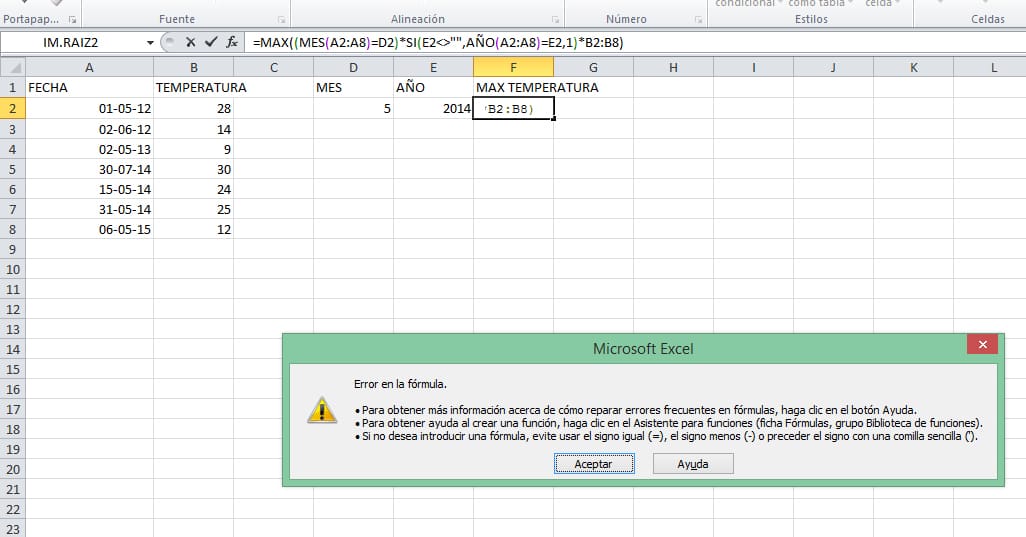Select column H header

(x=673, y=67)
